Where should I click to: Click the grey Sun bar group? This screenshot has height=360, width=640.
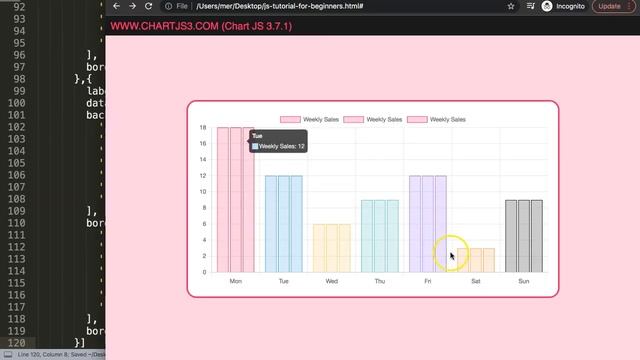click(524, 236)
